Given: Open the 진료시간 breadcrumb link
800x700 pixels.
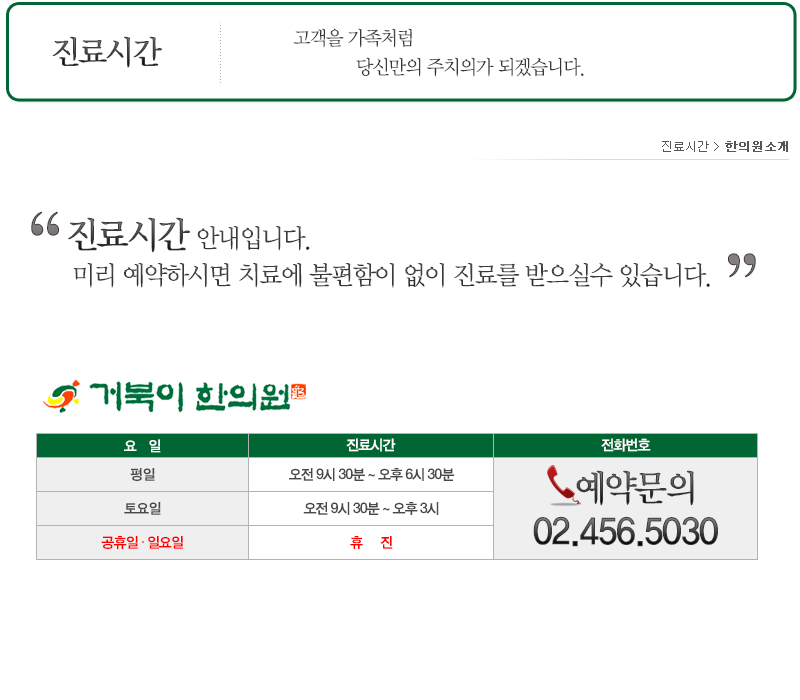Looking at the screenshot, I should tap(684, 146).
